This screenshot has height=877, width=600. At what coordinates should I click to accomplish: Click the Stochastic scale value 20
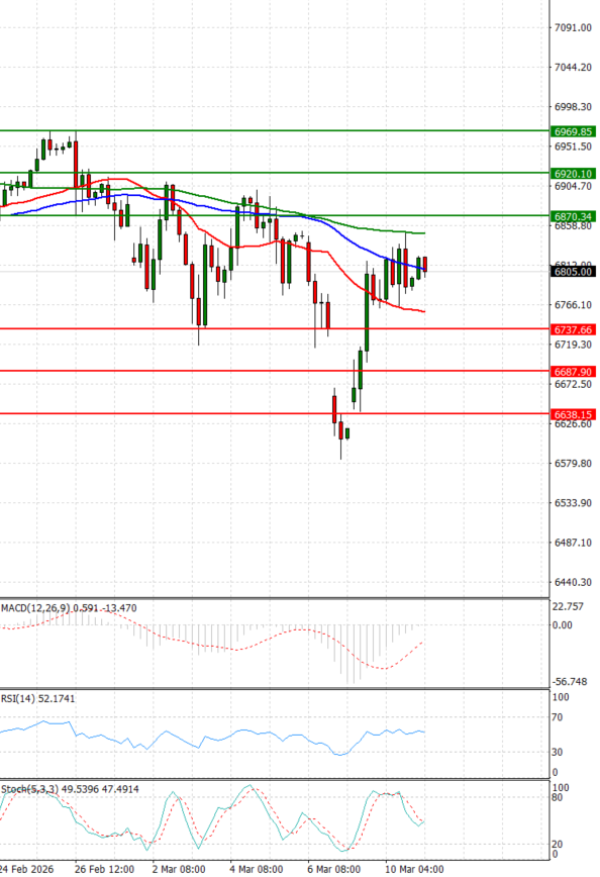[558, 845]
